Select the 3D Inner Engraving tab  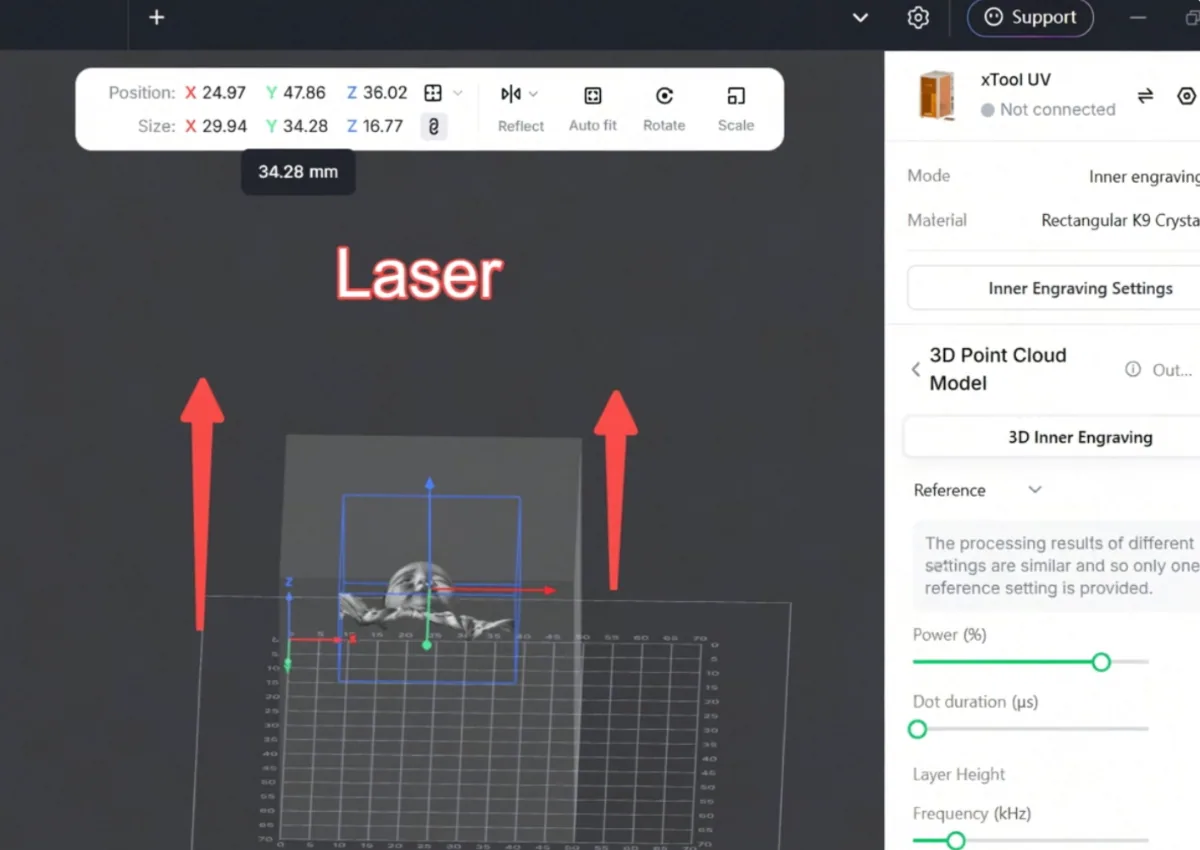coord(1052,437)
